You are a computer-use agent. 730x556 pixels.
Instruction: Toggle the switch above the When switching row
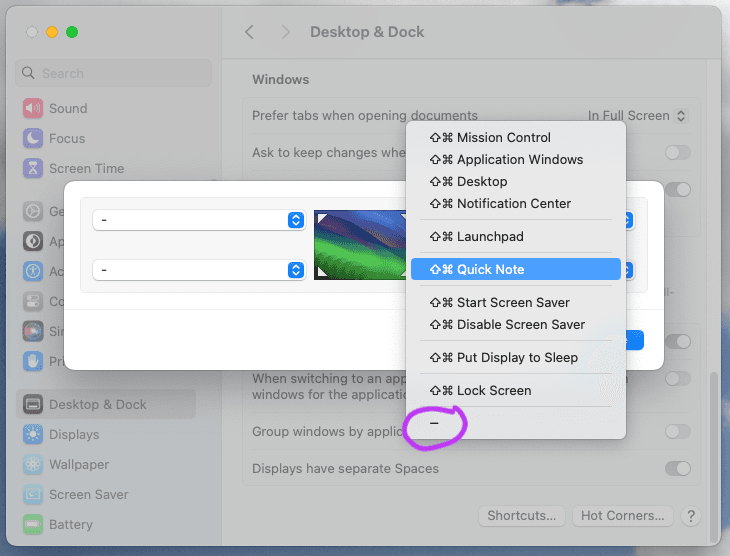677,341
